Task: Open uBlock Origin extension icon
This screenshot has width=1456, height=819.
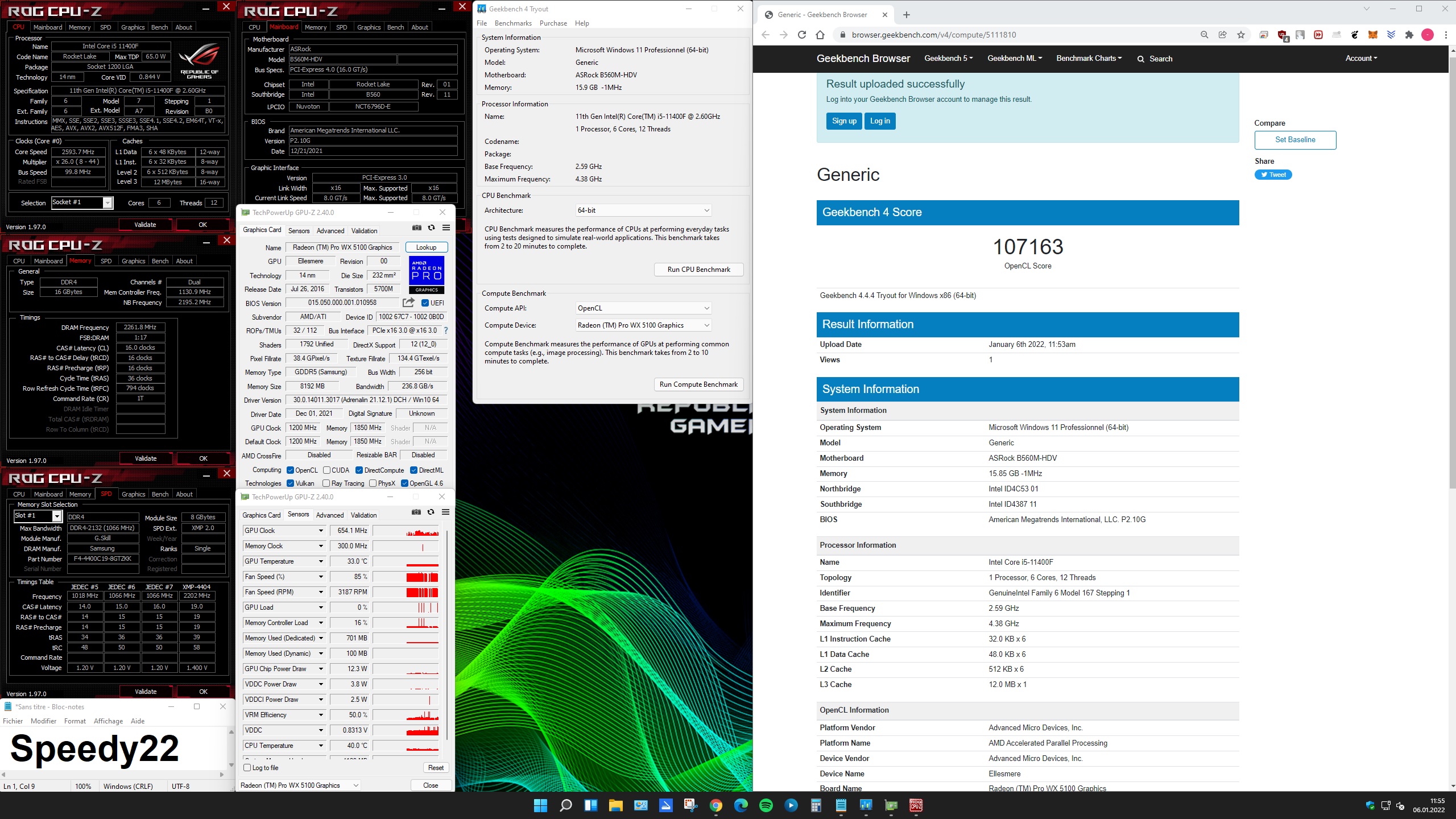Action: (1283, 35)
